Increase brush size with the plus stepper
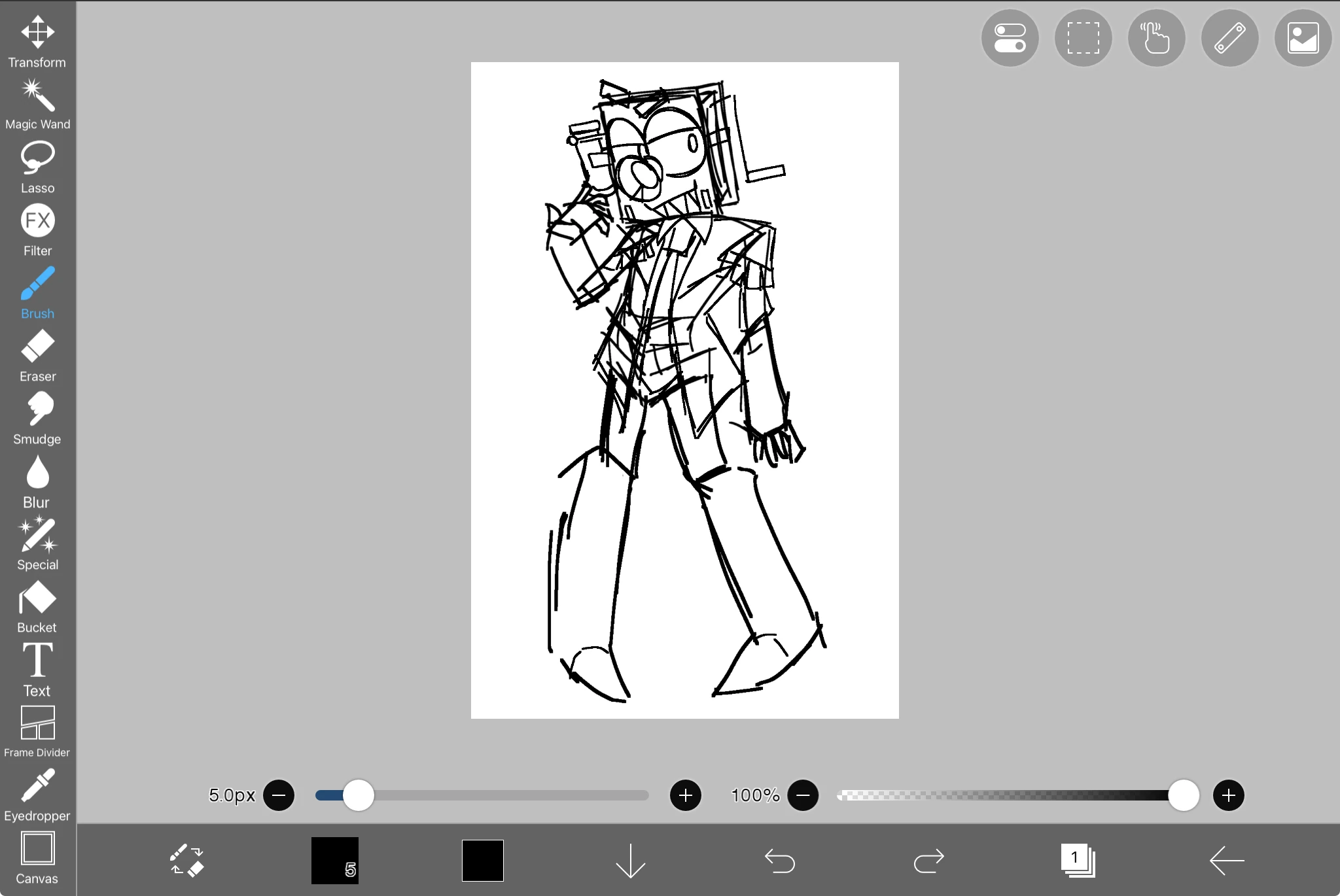1340x896 pixels. click(685, 795)
